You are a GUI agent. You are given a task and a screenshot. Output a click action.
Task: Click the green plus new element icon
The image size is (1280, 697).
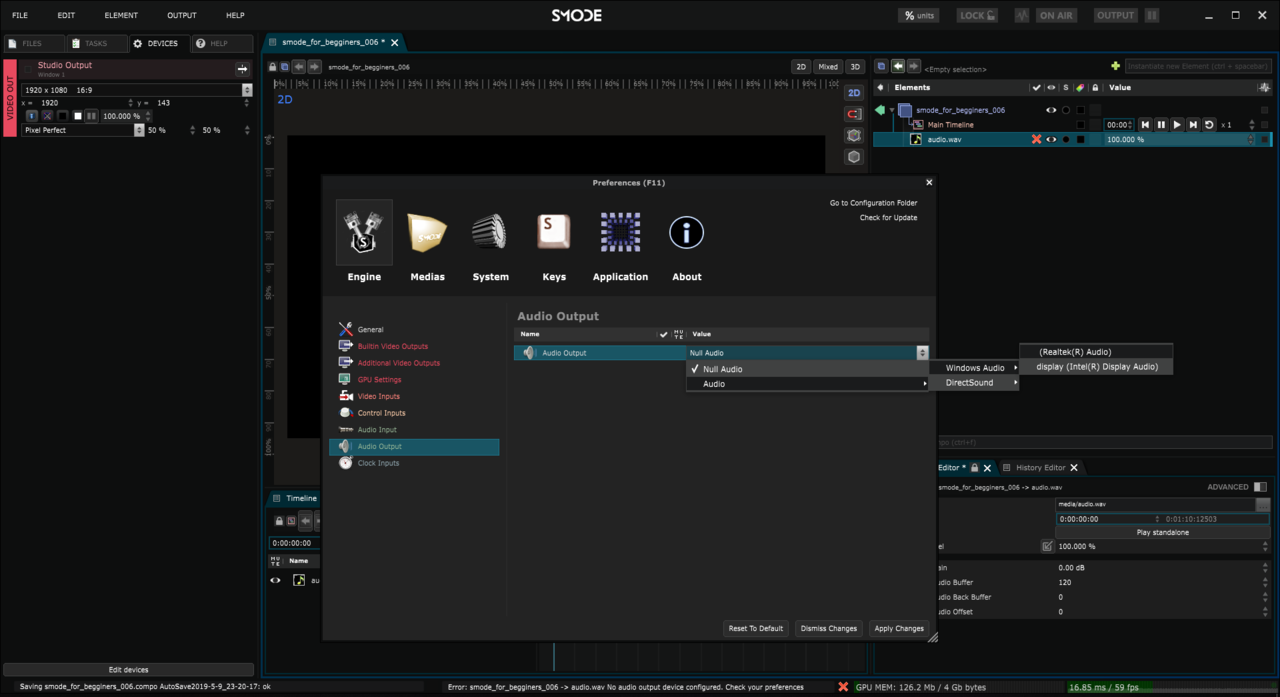pos(1114,66)
